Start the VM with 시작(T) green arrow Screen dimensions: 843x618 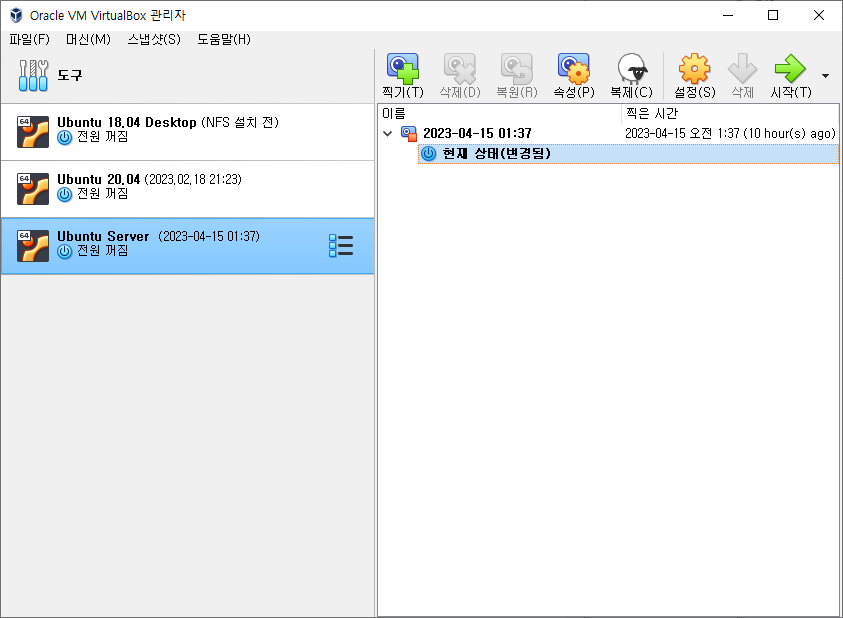(x=790, y=76)
